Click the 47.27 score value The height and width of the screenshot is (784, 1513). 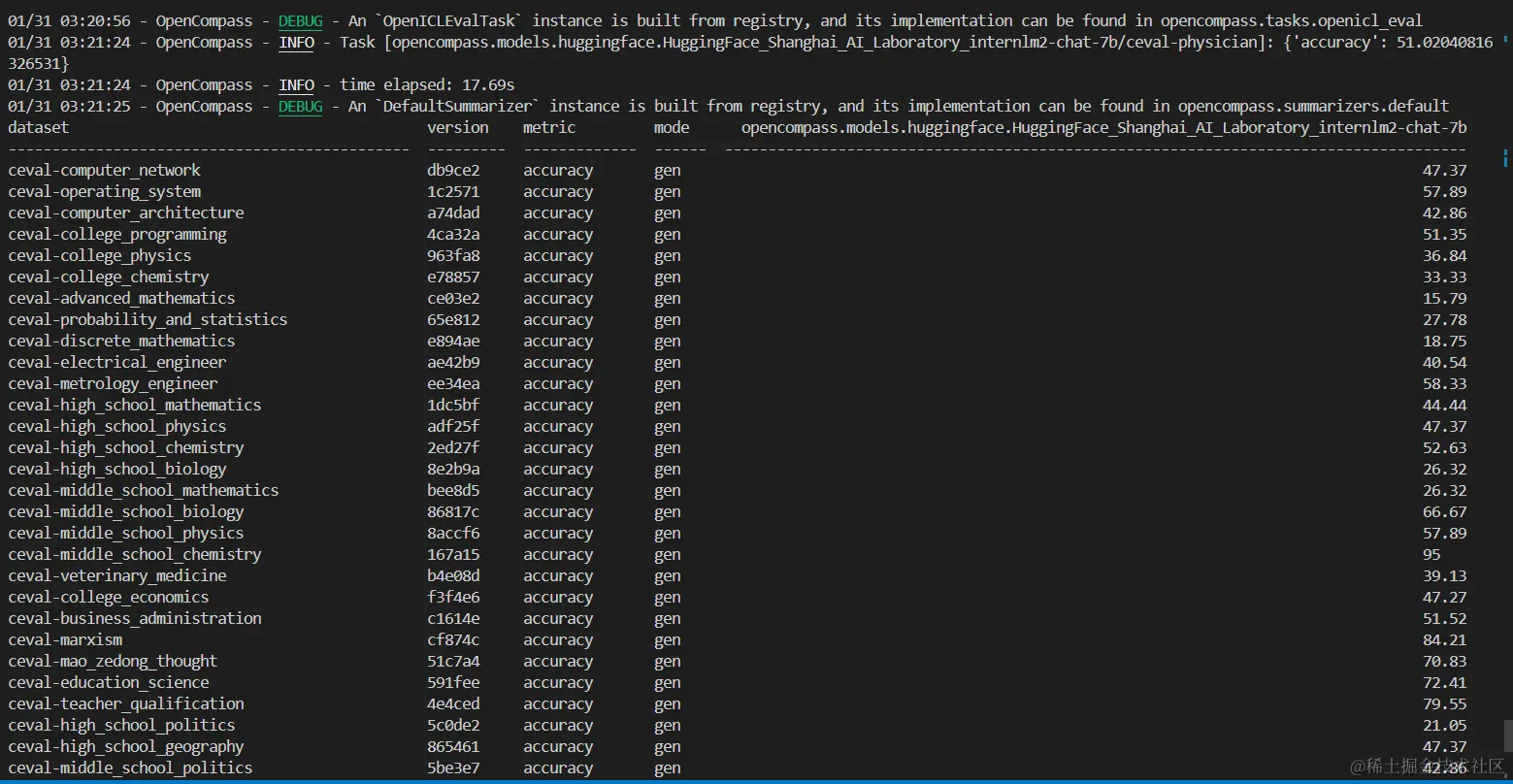pos(1445,597)
